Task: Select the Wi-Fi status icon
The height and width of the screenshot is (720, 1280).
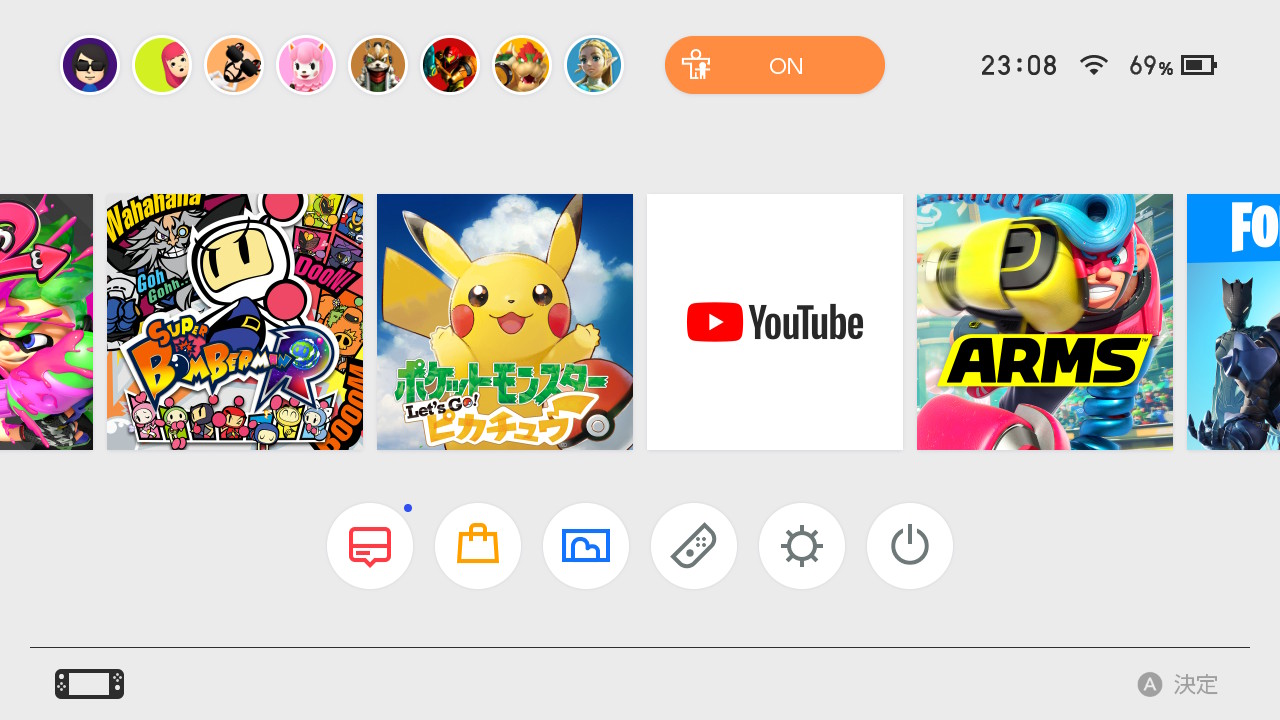Action: (x=1094, y=66)
